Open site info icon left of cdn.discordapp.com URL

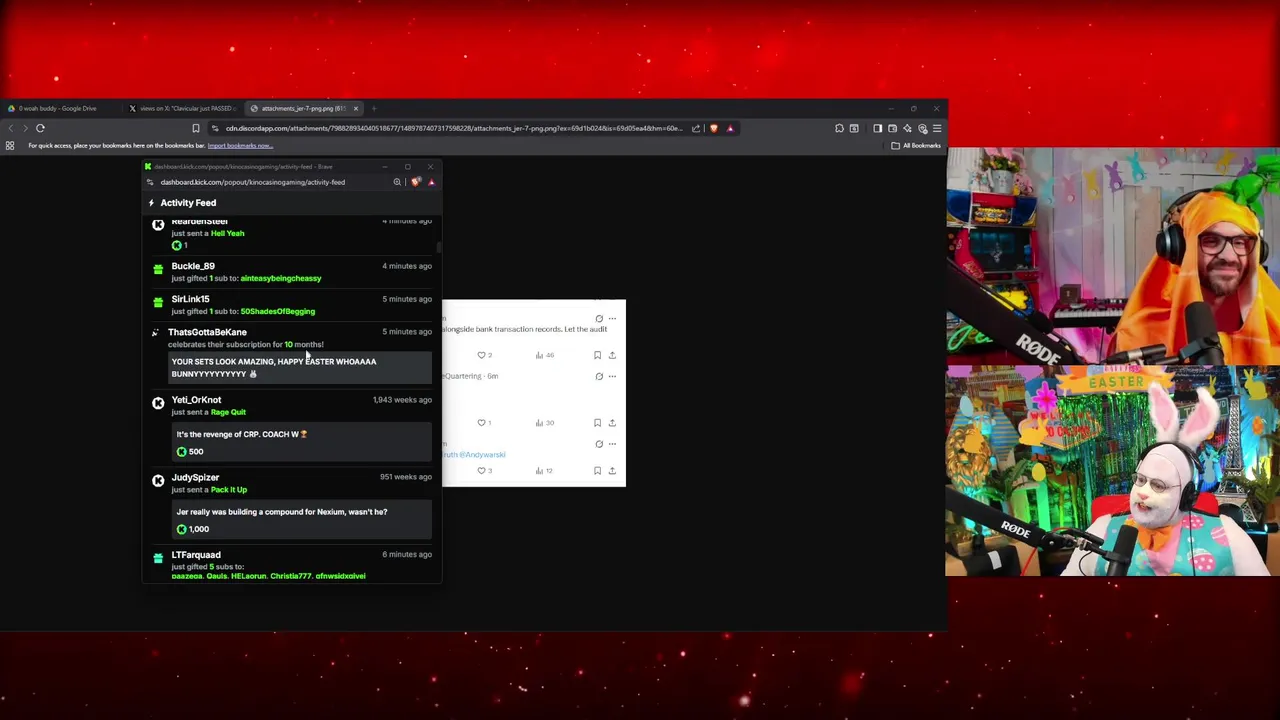[215, 128]
